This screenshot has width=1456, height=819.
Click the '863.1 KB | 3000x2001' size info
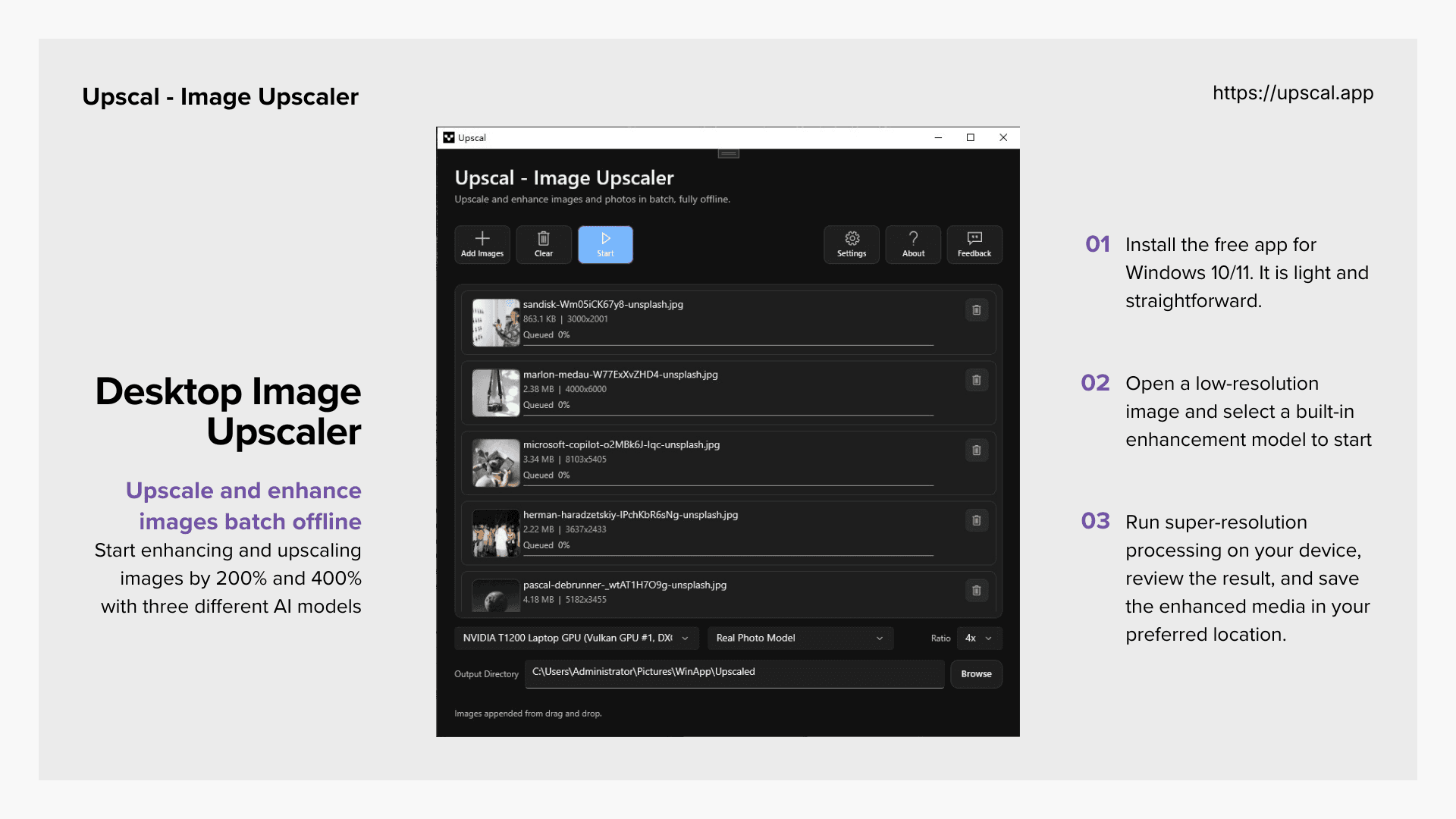[x=566, y=319]
